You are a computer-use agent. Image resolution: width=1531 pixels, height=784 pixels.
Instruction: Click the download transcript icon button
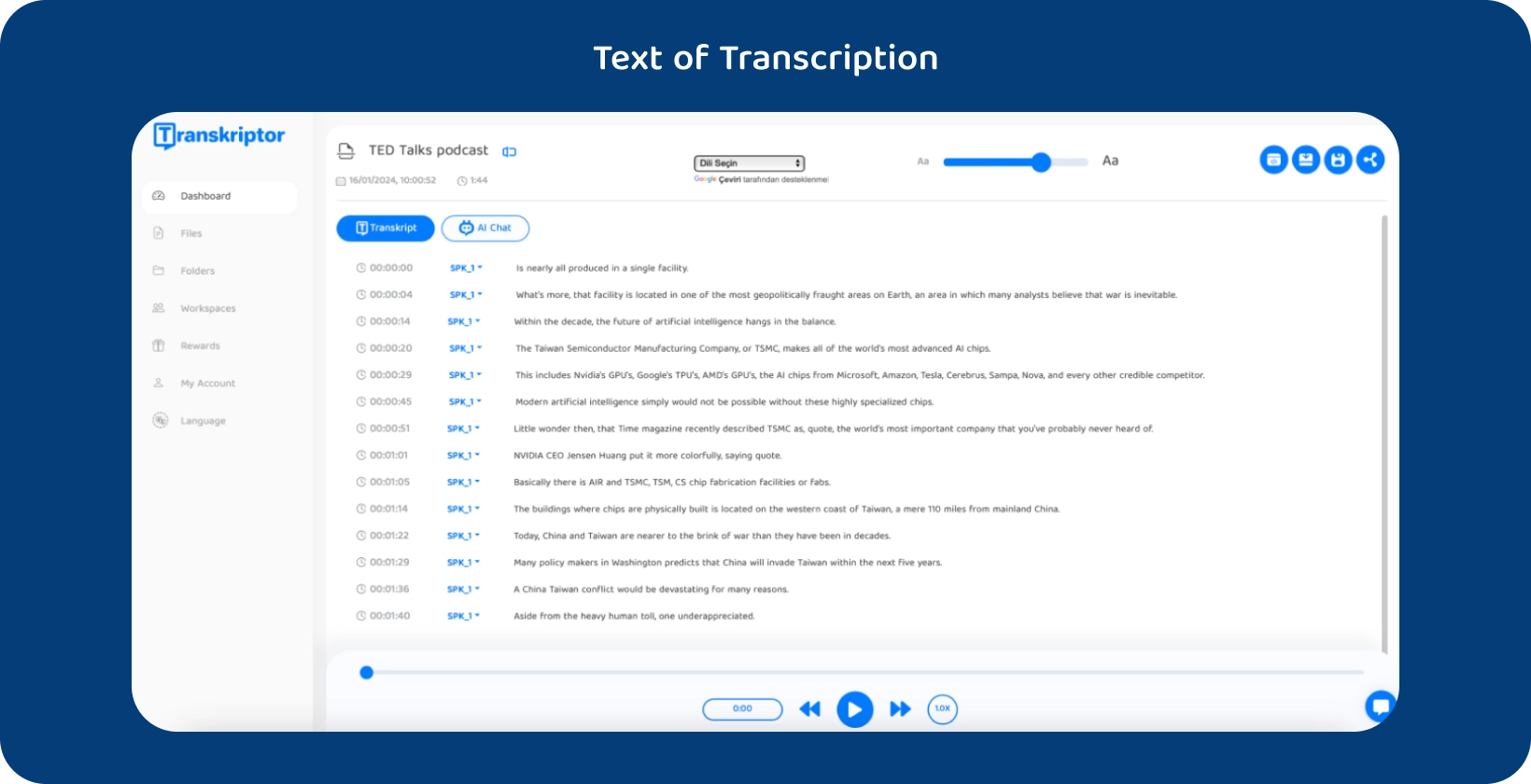(x=1306, y=161)
